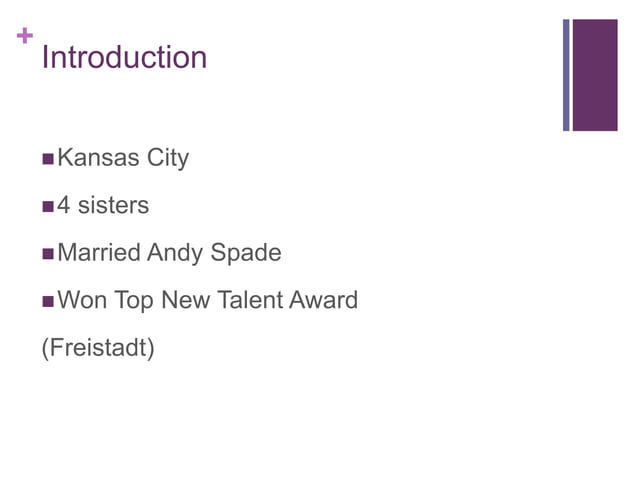Click the surname Spade

coord(246,252)
